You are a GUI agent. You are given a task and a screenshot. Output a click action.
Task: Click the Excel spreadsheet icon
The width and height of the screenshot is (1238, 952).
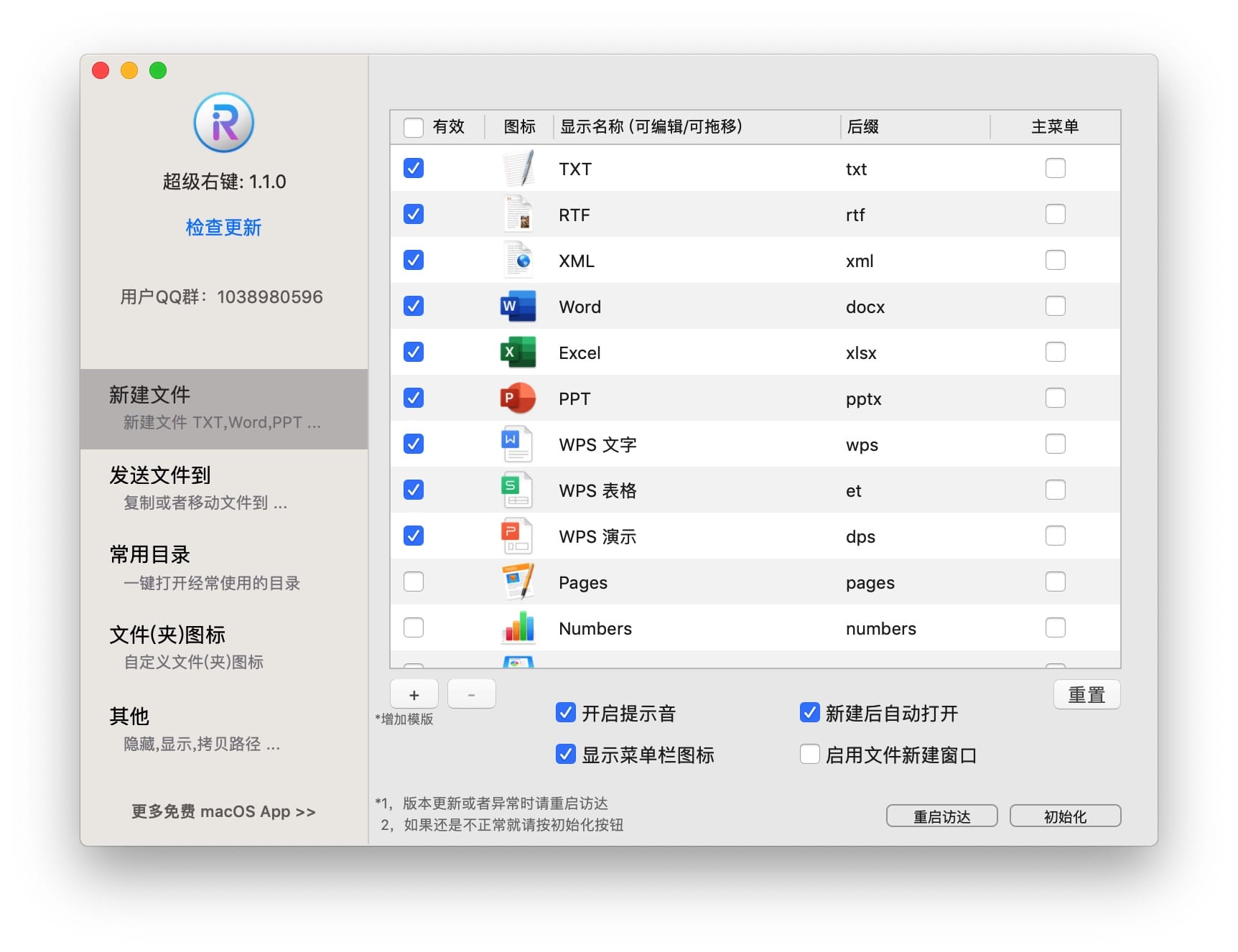tap(518, 353)
